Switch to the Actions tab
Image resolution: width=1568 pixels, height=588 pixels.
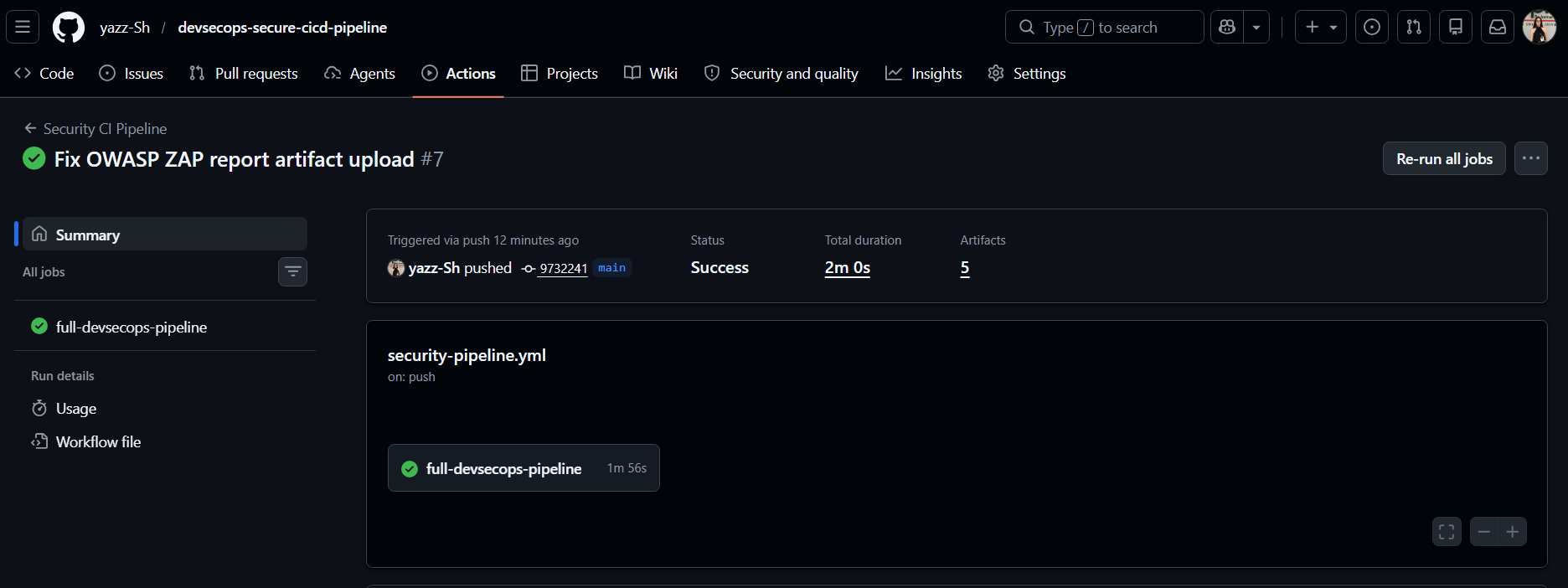point(458,73)
